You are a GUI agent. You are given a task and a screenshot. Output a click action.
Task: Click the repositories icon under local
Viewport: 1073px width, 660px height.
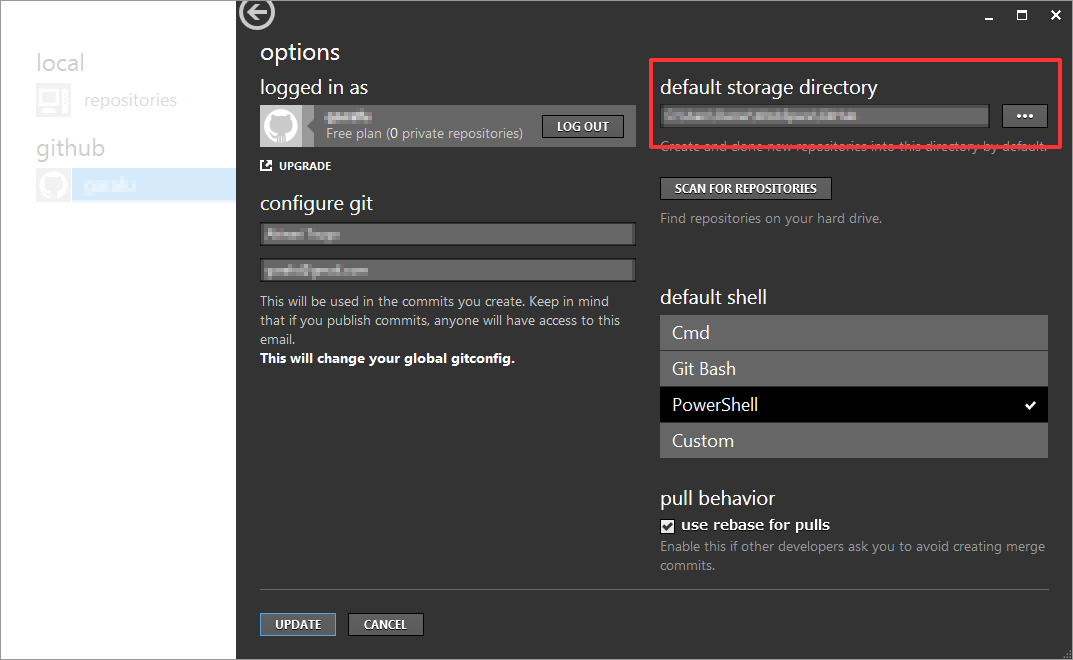[52, 99]
